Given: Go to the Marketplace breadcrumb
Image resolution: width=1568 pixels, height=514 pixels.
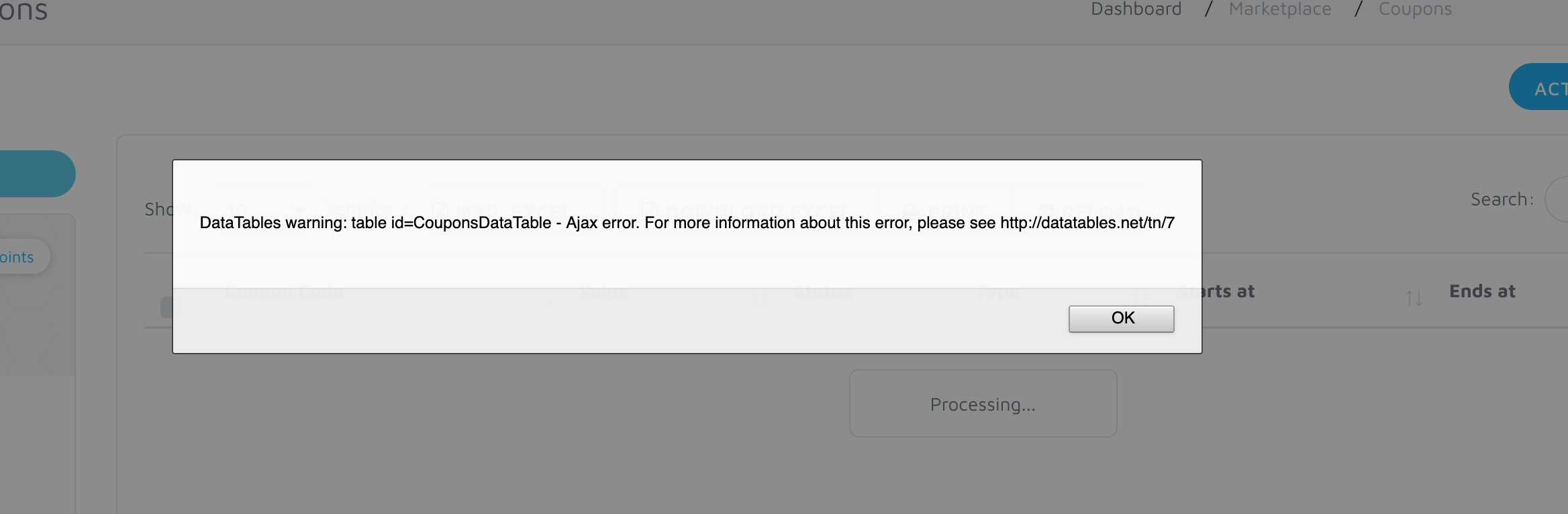Looking at the screenshot, I should click(x=1280, y=9).
